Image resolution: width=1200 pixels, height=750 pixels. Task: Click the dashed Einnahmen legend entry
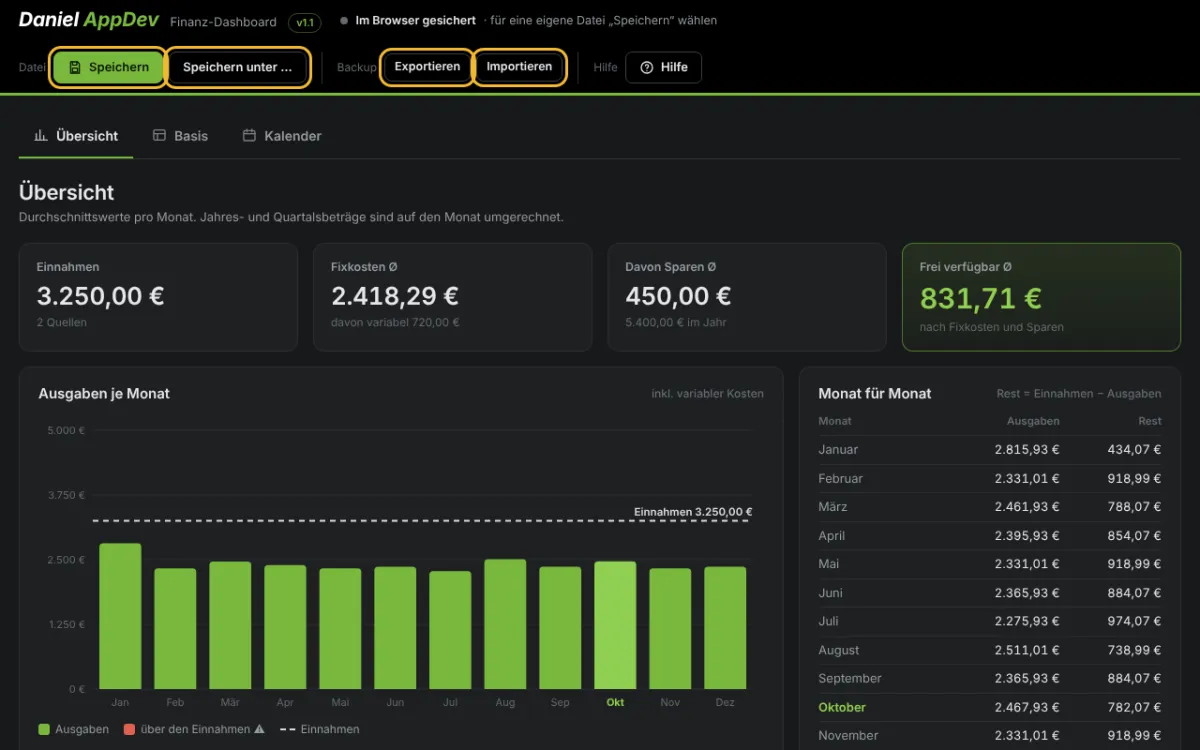point(319,729)
